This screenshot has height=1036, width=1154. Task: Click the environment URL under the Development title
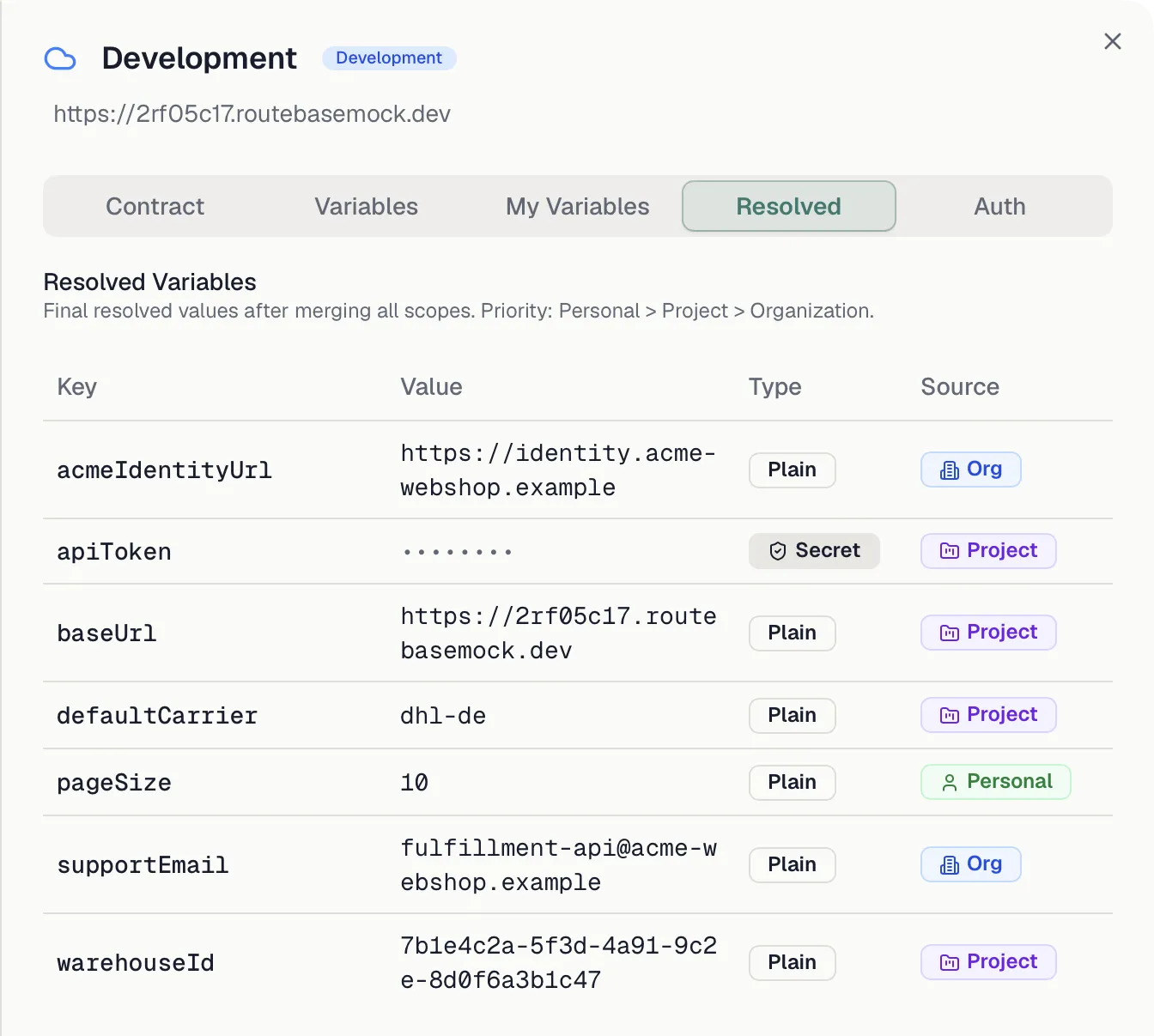click(x=252, y=114)
